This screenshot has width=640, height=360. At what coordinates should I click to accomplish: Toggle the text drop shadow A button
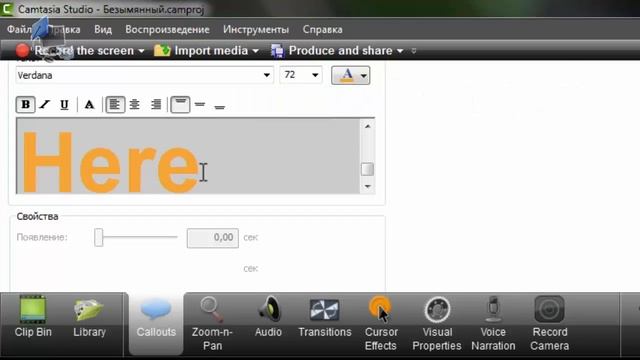point(89,104)
